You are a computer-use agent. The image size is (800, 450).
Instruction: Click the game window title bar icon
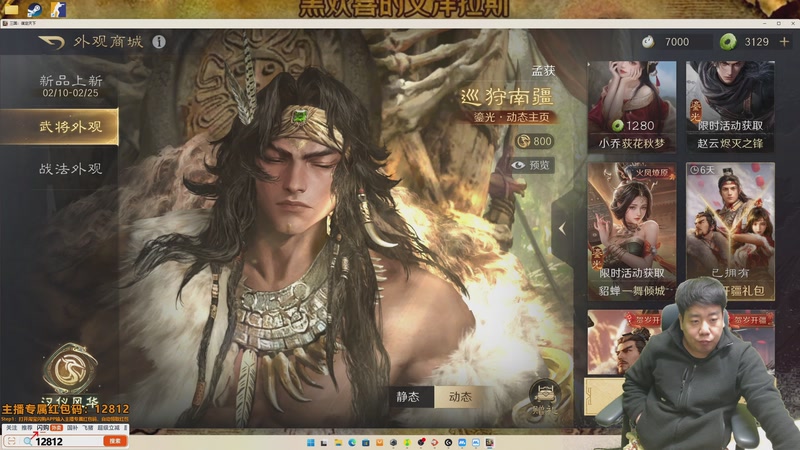pos(5,23)
